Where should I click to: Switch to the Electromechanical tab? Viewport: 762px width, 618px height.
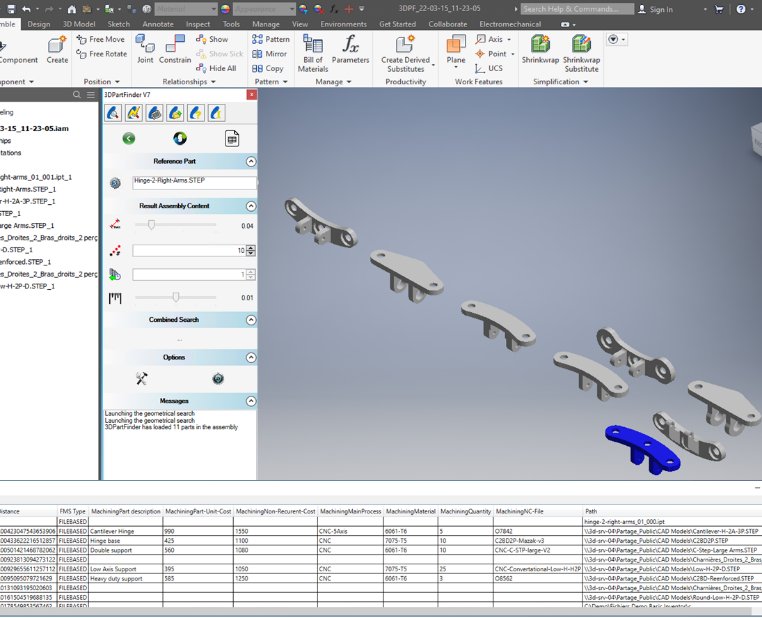[509, 24]
